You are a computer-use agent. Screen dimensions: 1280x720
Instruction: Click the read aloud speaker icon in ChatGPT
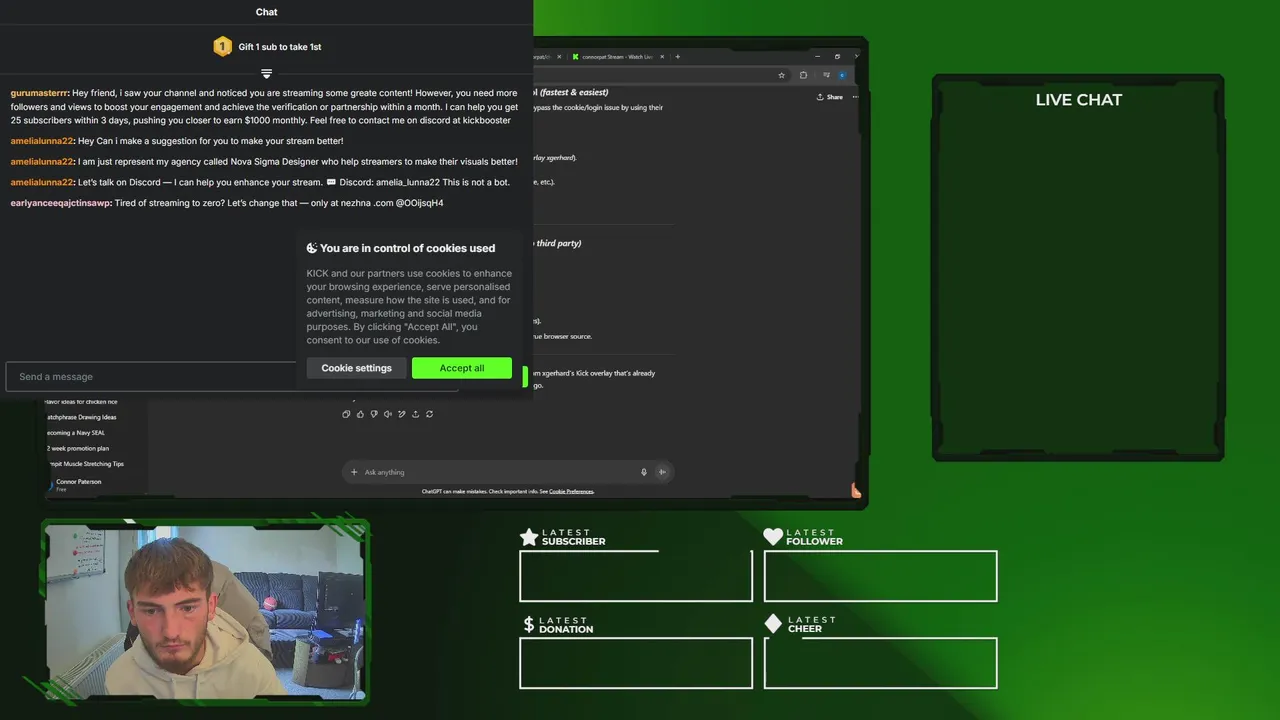388,414
